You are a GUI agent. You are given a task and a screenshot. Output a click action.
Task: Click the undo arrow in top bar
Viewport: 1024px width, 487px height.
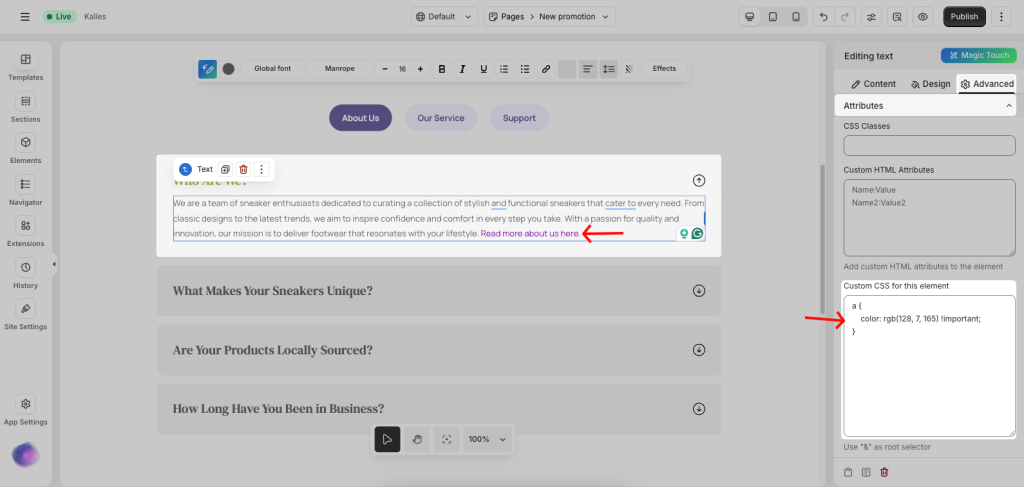pos(823,17)
